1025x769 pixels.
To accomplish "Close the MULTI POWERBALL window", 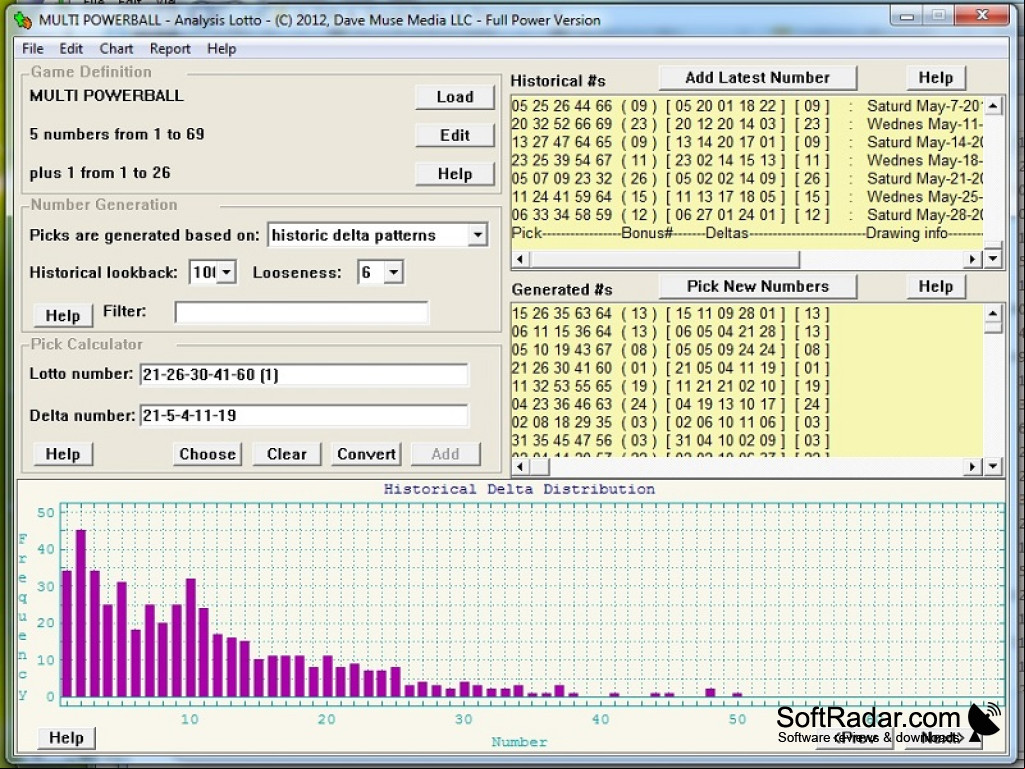I will tap(982, 16).
